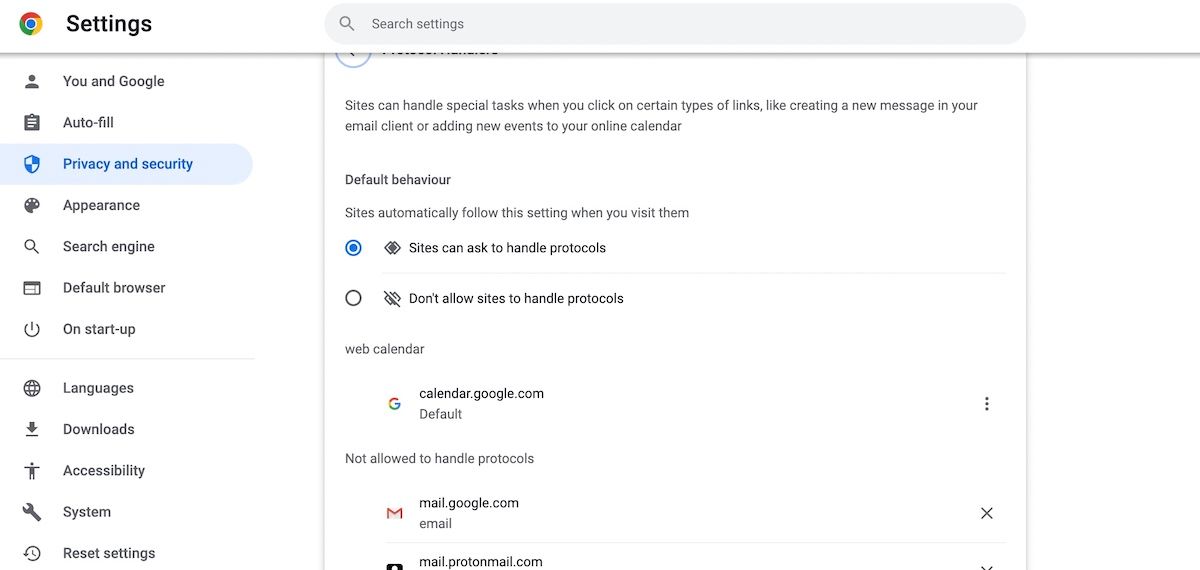Go to Default browser section
Viewport: 1200px width, 570px height.
pos(114,288)
